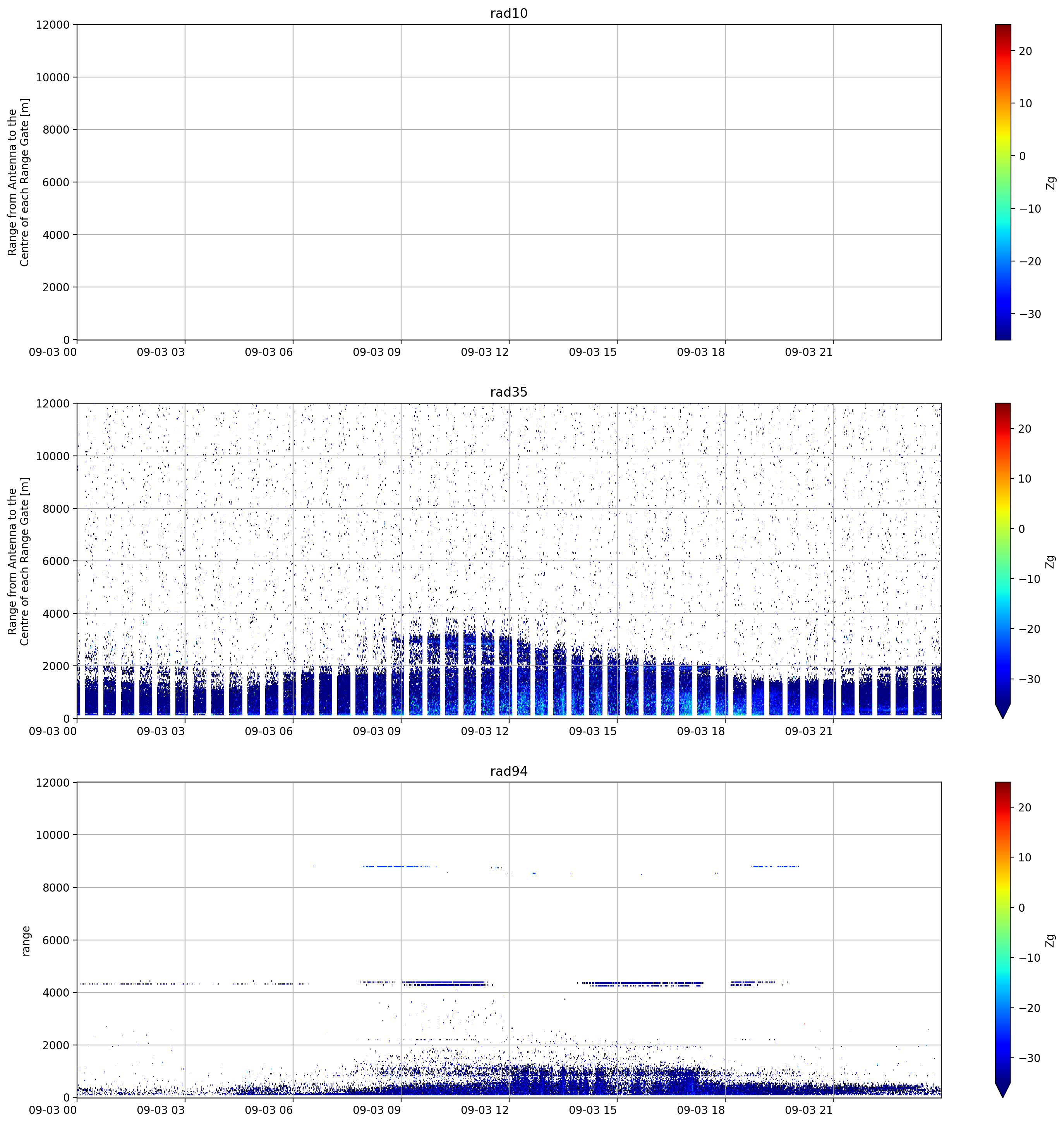
Task: Click the −30 tick on rad10 colorbar
Action: (x=1030, y=315)
